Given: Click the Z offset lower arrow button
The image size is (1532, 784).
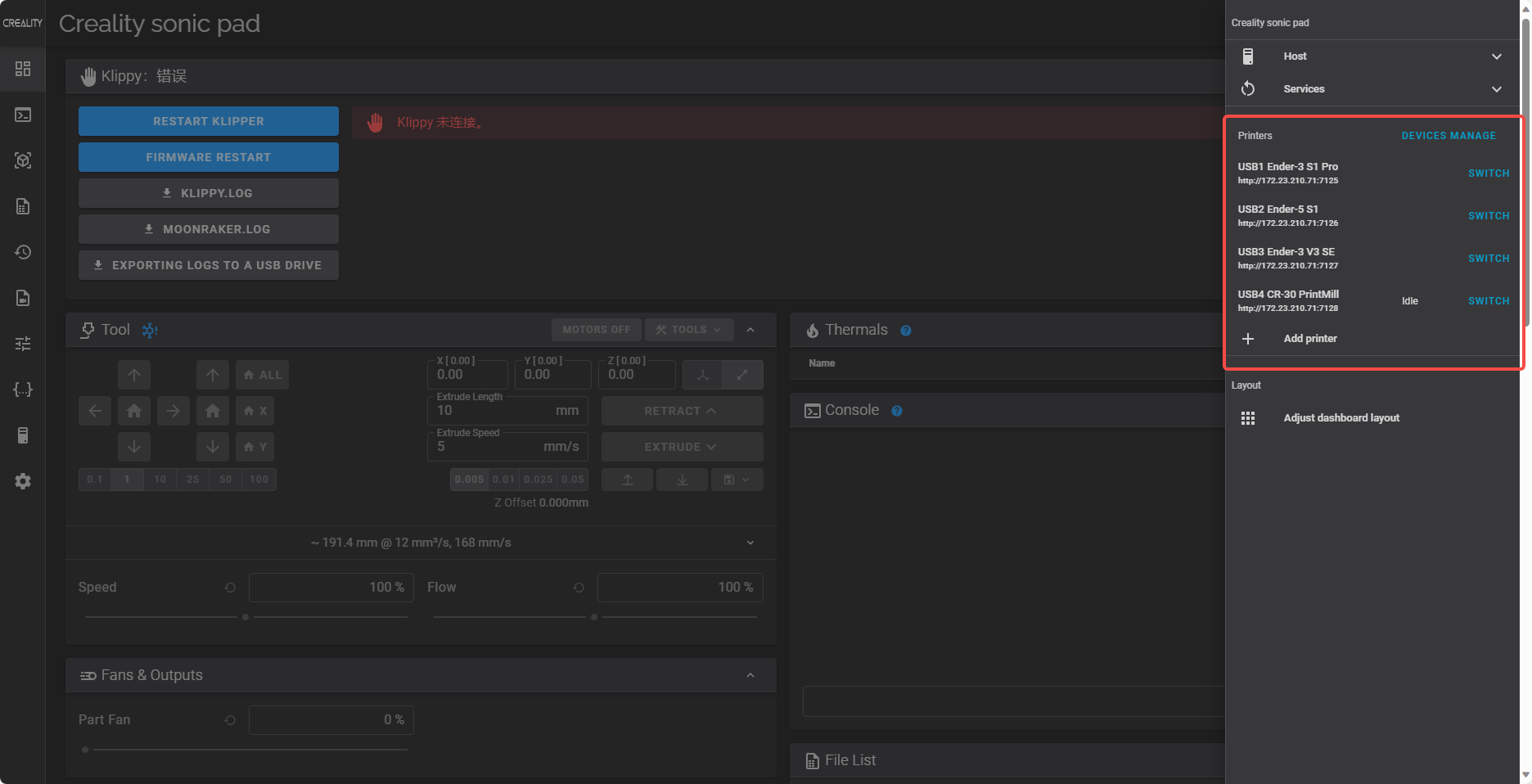Looking at the screenshot, I should click(x=683, y=480).
